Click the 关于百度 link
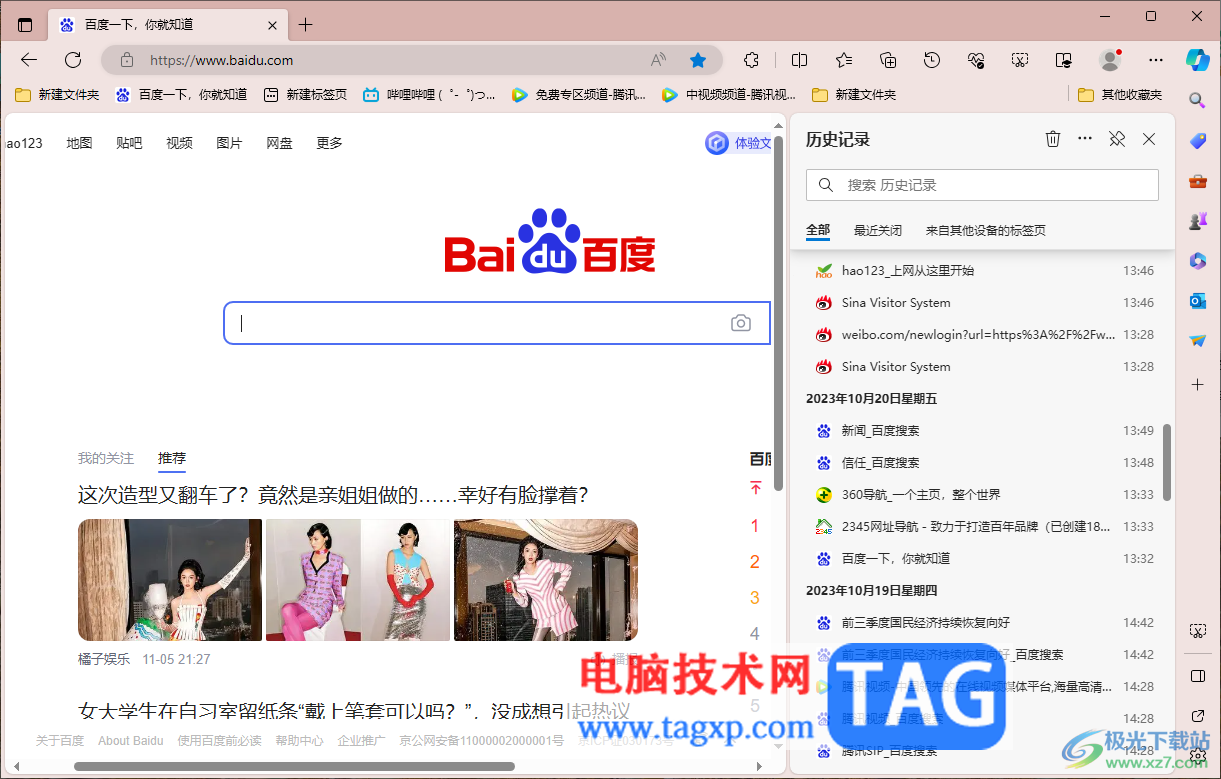 (x=59, y=740)
